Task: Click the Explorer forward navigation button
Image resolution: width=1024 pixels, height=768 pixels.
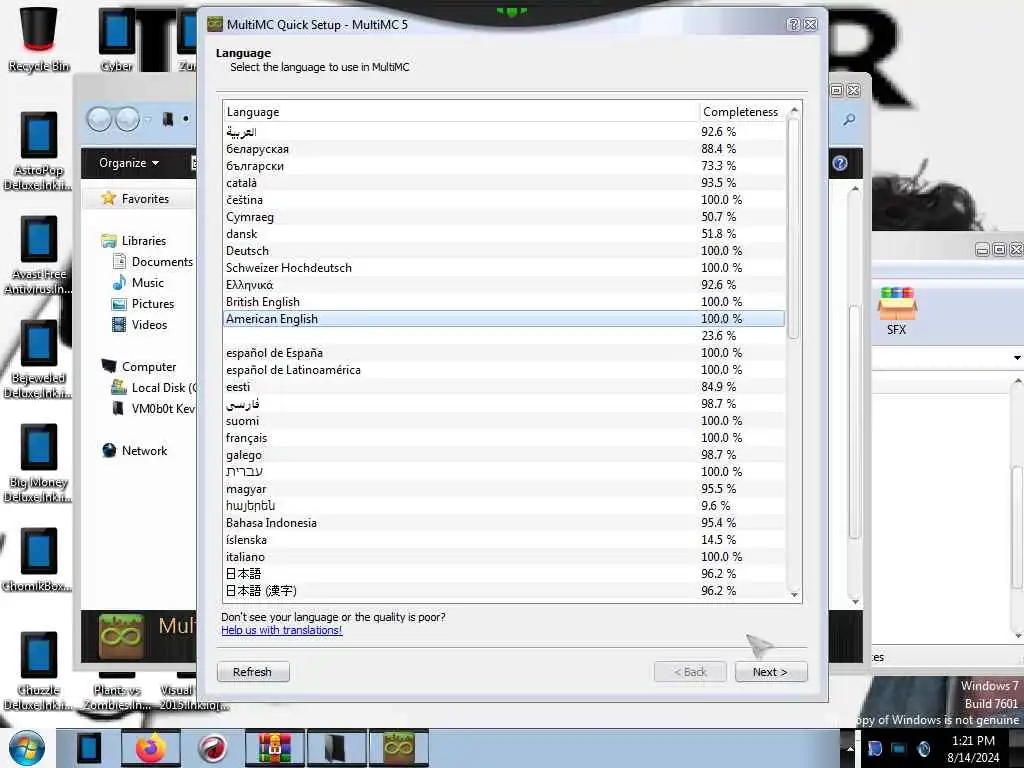Action: [127, 120]
